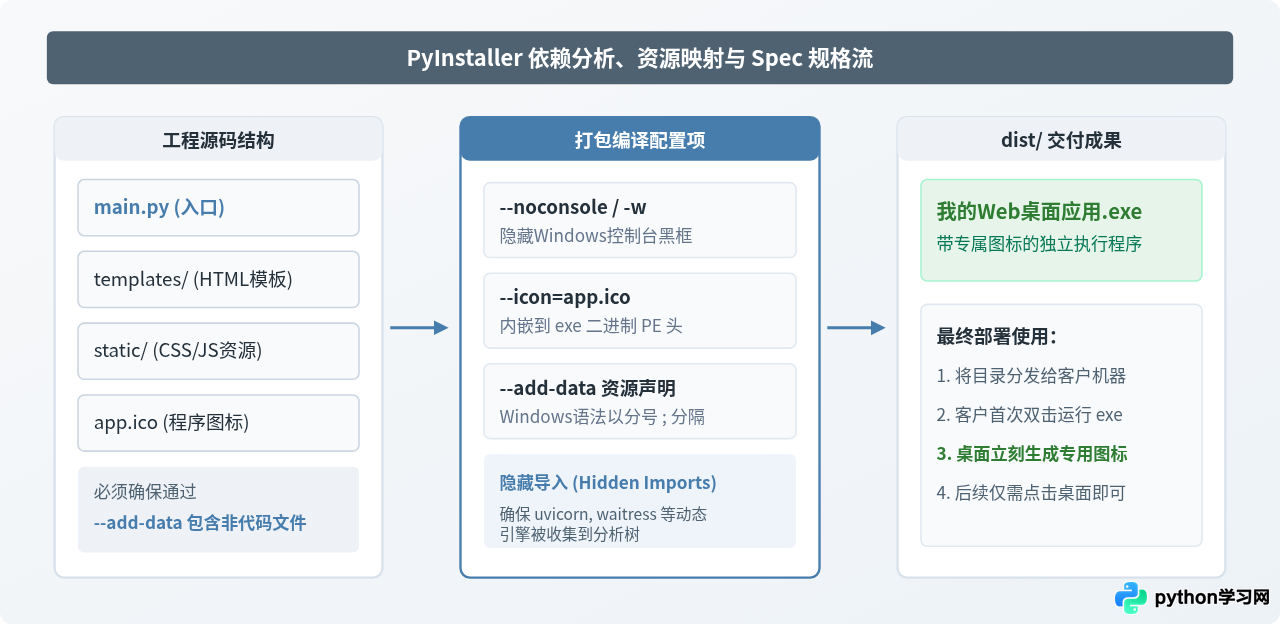Select the app.ico (程序图标) box
Image resolution: width=1280 pixels, height=625 pixels.
tap(218, 423)
